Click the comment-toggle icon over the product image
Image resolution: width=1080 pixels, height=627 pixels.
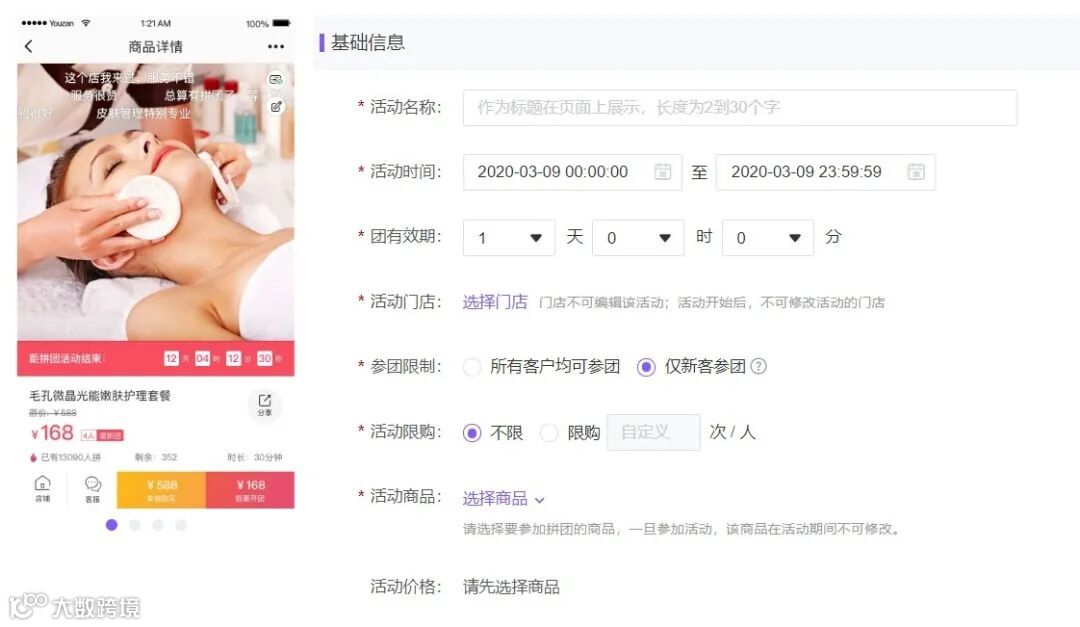(276, 79)
